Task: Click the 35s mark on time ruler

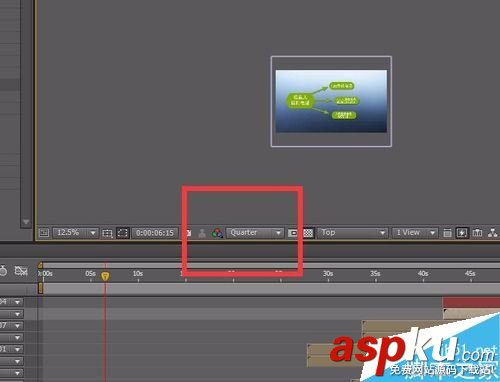Action: click(x=375, y=274)
